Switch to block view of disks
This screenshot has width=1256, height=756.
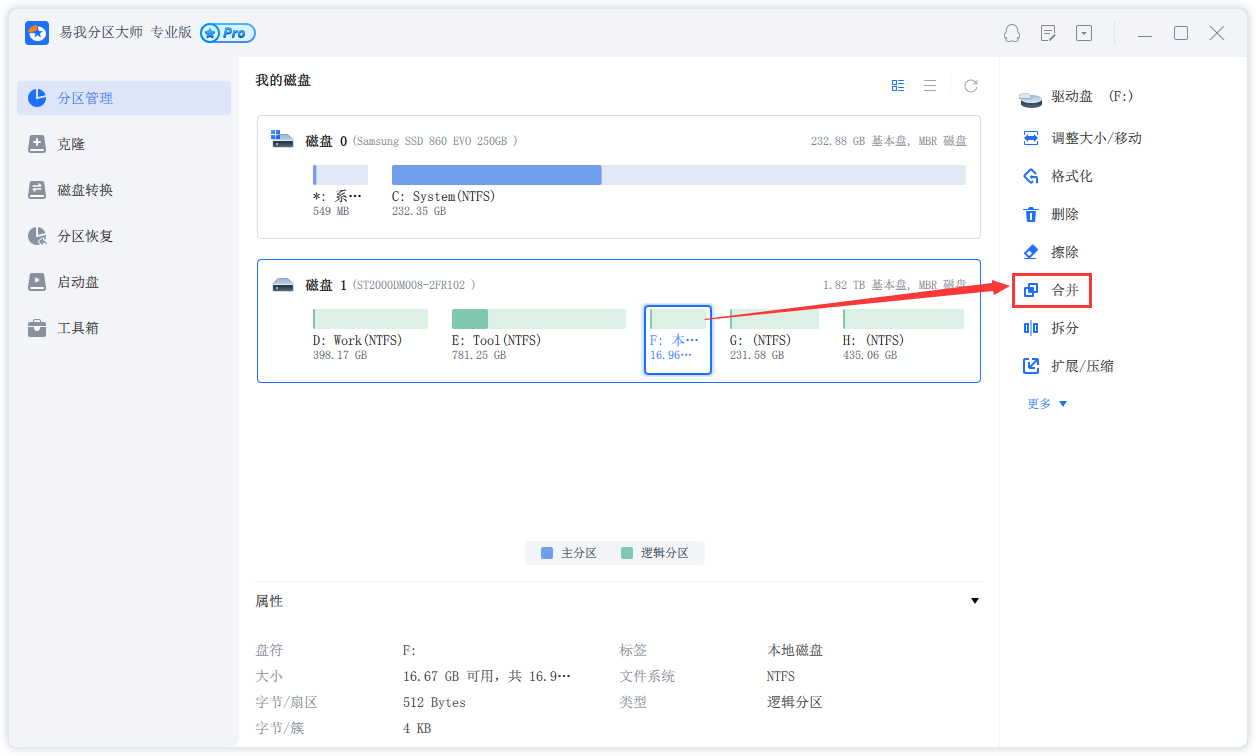(897, 85)
